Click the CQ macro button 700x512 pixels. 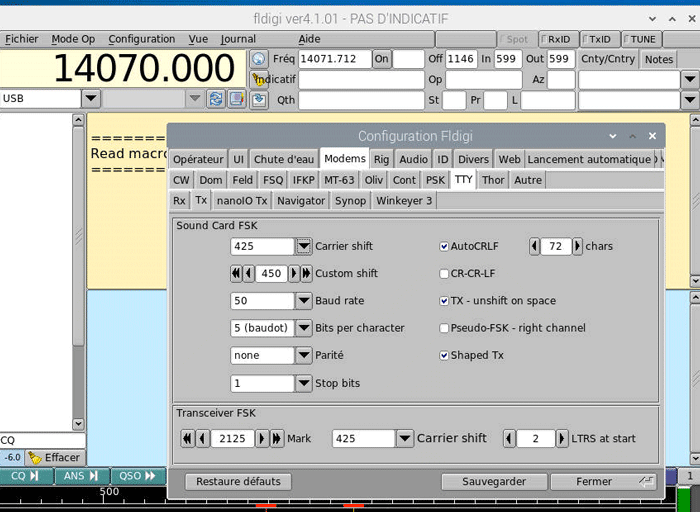(x=26, y=476)
